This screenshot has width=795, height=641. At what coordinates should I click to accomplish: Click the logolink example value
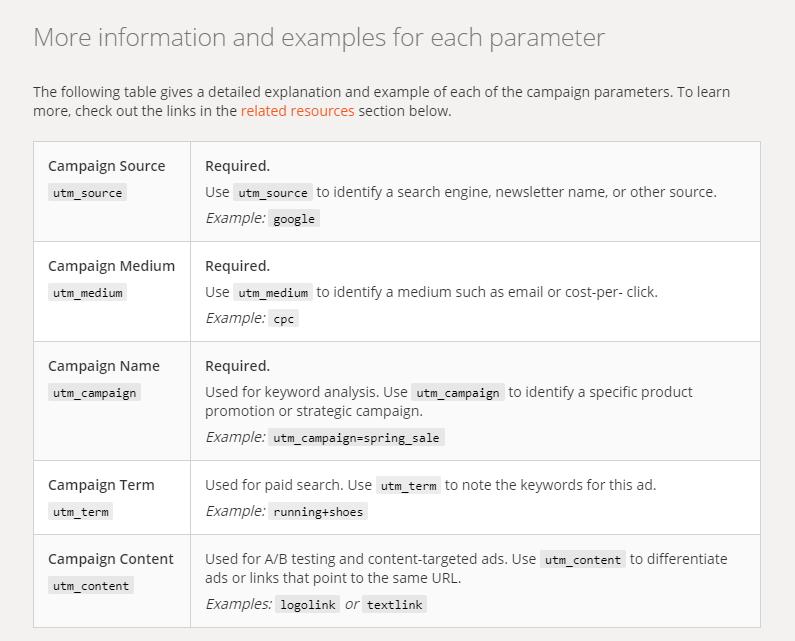tap(307, 605)
